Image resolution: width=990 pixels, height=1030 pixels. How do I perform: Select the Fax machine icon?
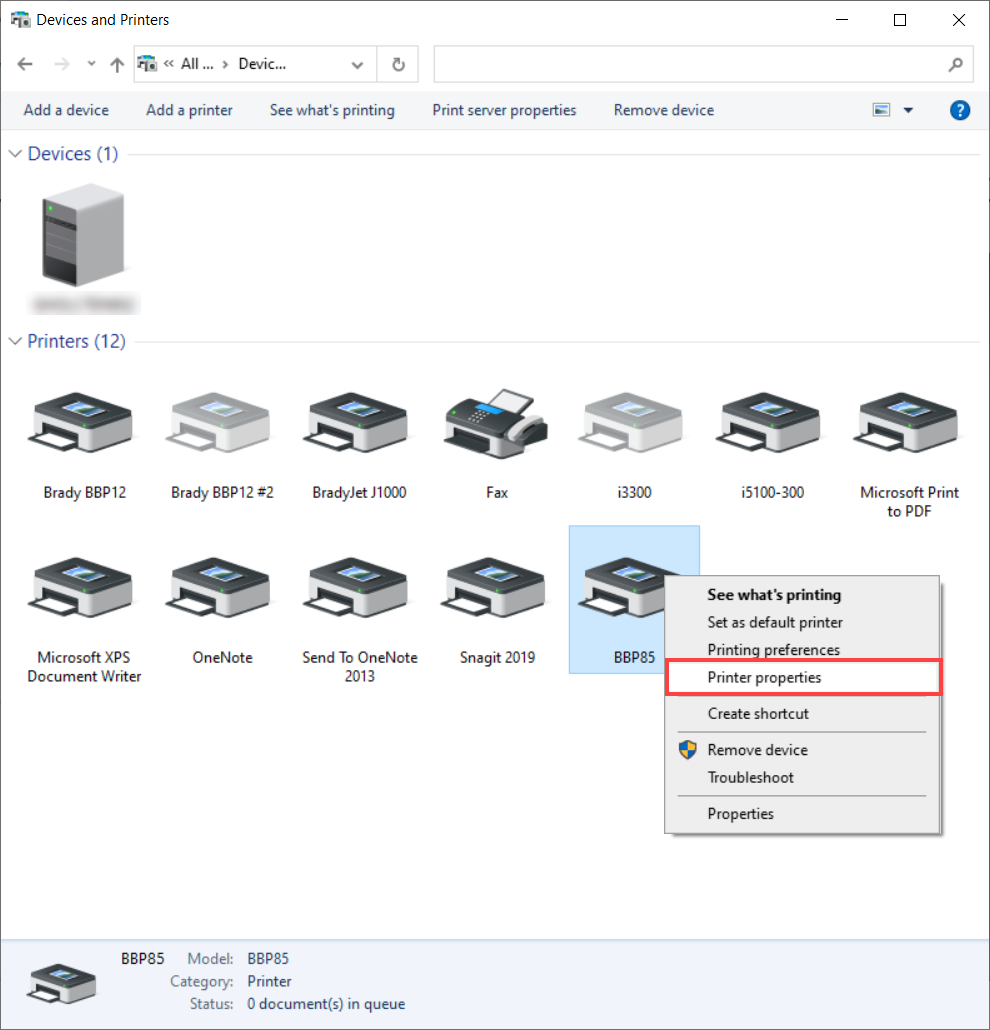[496, 422]
